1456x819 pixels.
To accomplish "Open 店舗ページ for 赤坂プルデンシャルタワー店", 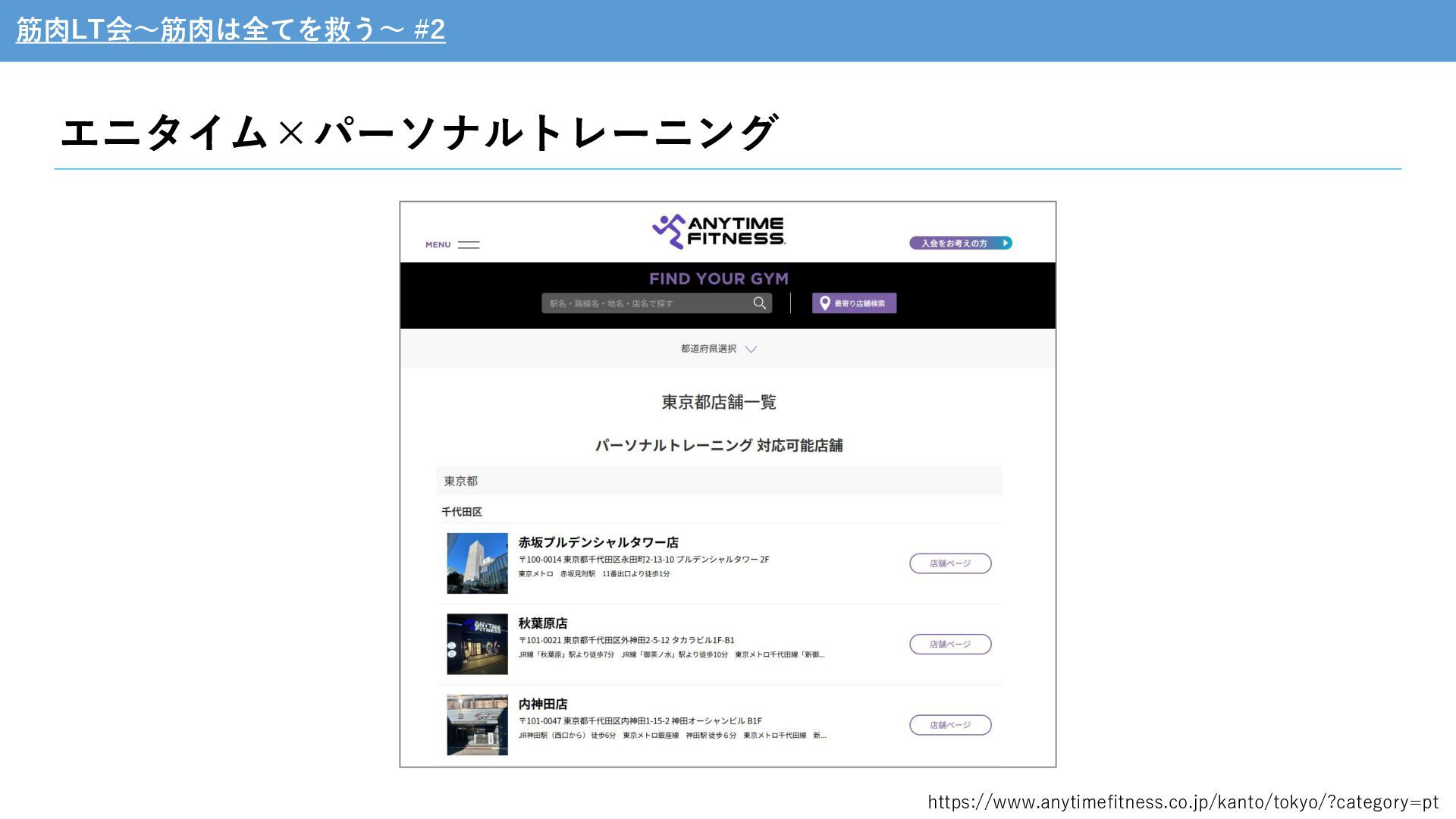I will (x=950, y=563).
